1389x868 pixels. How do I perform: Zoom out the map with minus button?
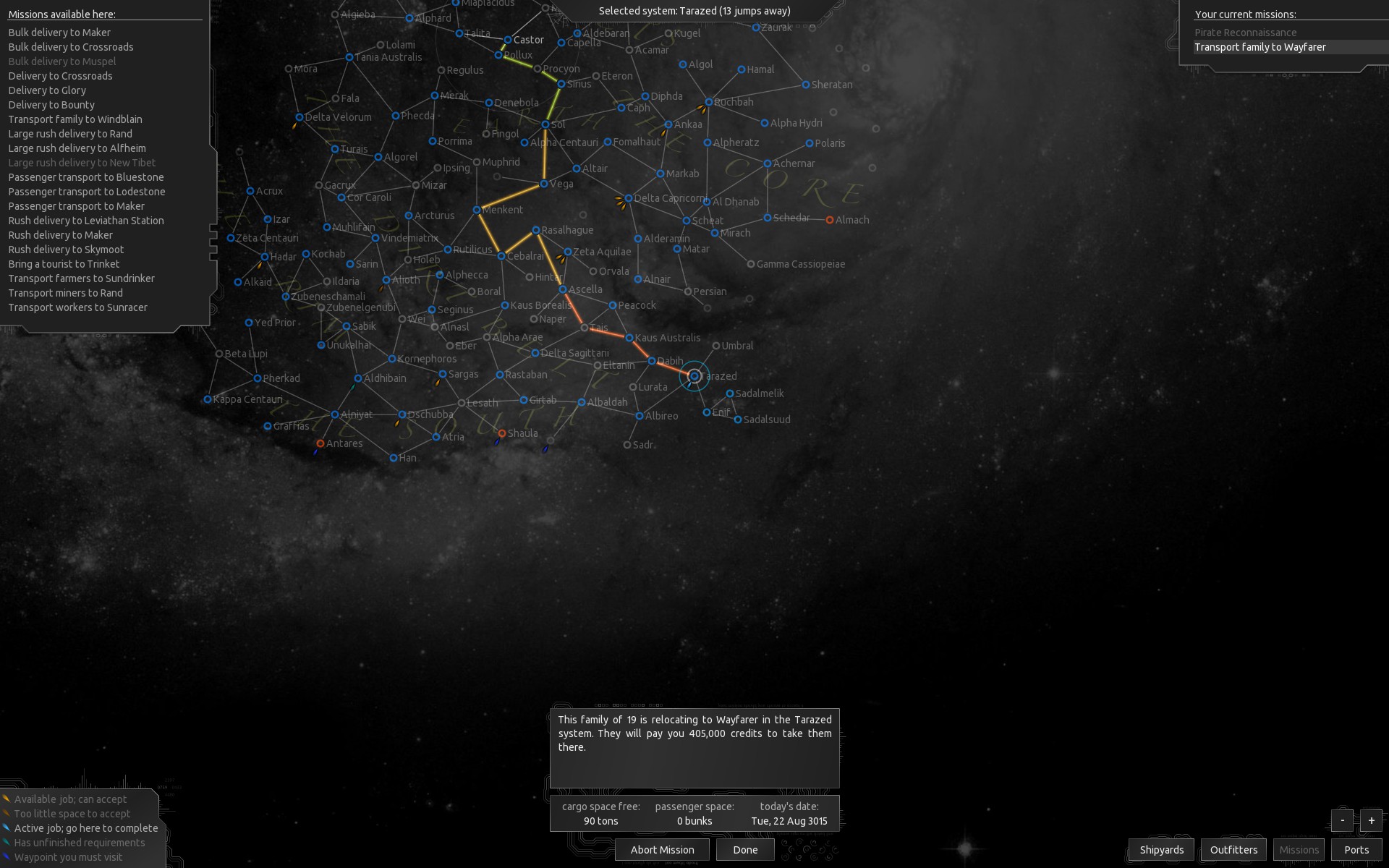pyautogui.click(x=1342, y=820)
